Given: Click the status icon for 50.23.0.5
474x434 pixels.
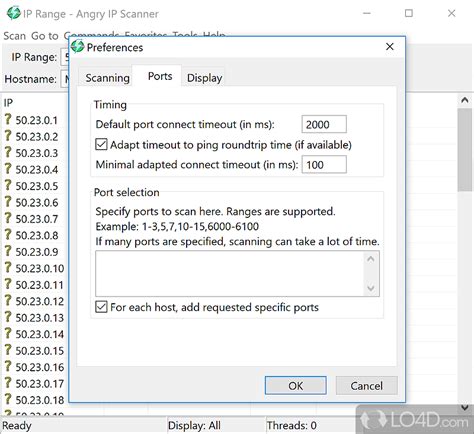Looking at the screenshot, I should [8, 185].
